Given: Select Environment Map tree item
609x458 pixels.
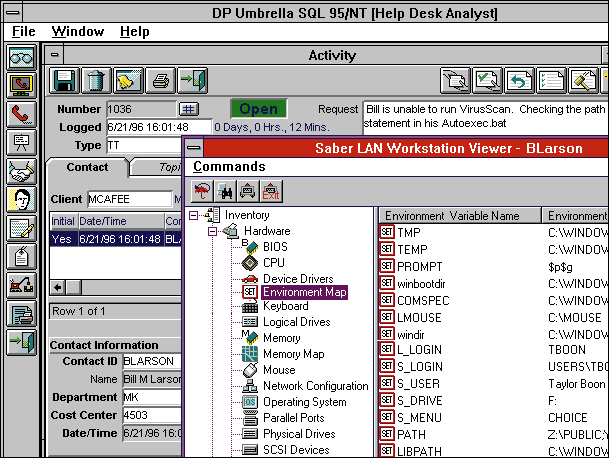Looking at the screenshot, I should pos(304,292).
